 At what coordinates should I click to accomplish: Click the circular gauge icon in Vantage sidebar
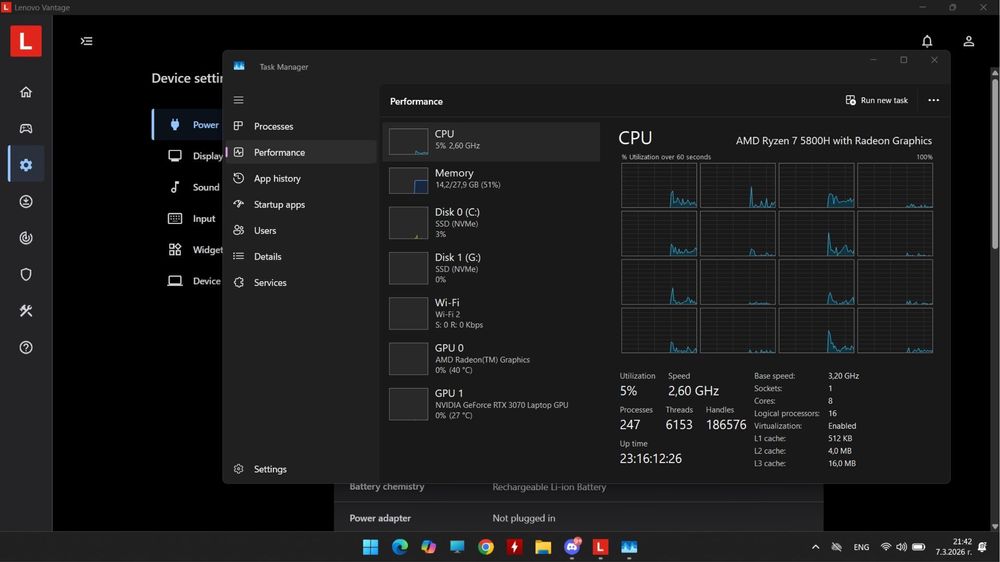(26, 238)
